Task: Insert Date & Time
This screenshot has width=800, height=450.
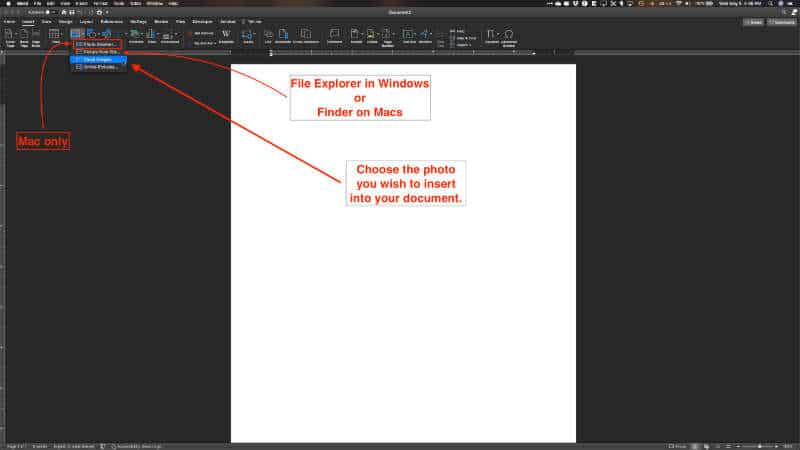Action: pyautogui.click(x=464, y=38)
